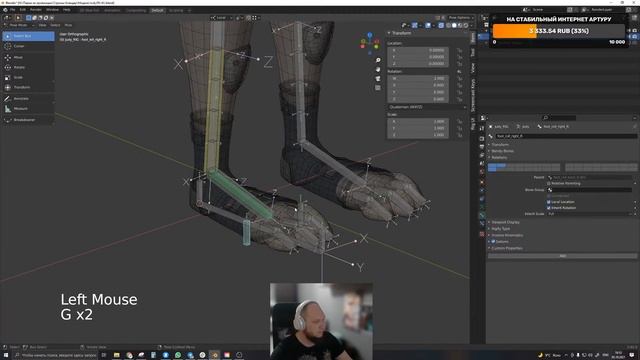Open the File menu
This screenshot has width=640, height=360.
(x=13, y=10)
